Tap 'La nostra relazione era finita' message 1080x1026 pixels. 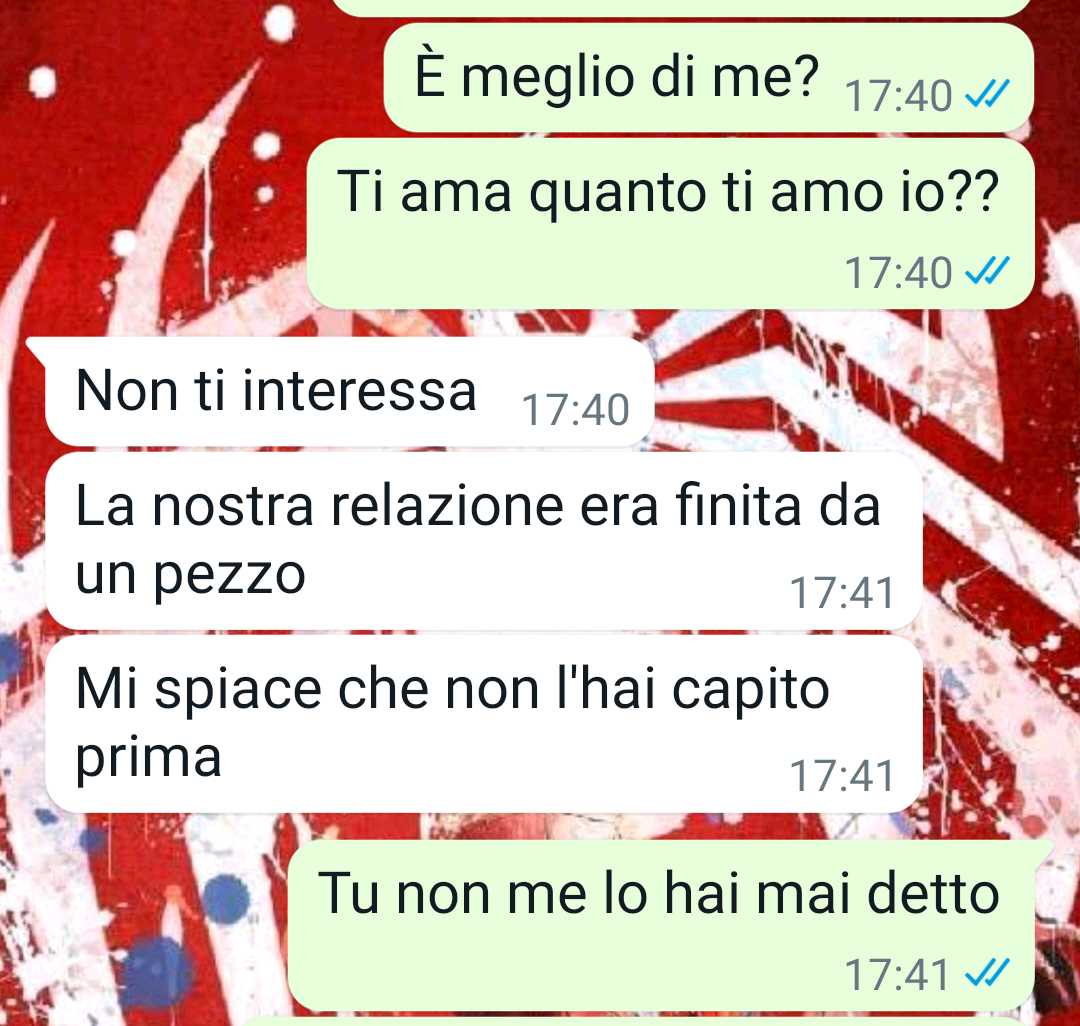coord(484,541)
